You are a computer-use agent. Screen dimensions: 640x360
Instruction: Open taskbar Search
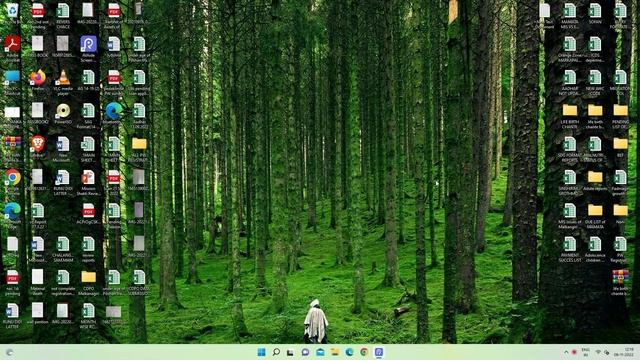276,352
